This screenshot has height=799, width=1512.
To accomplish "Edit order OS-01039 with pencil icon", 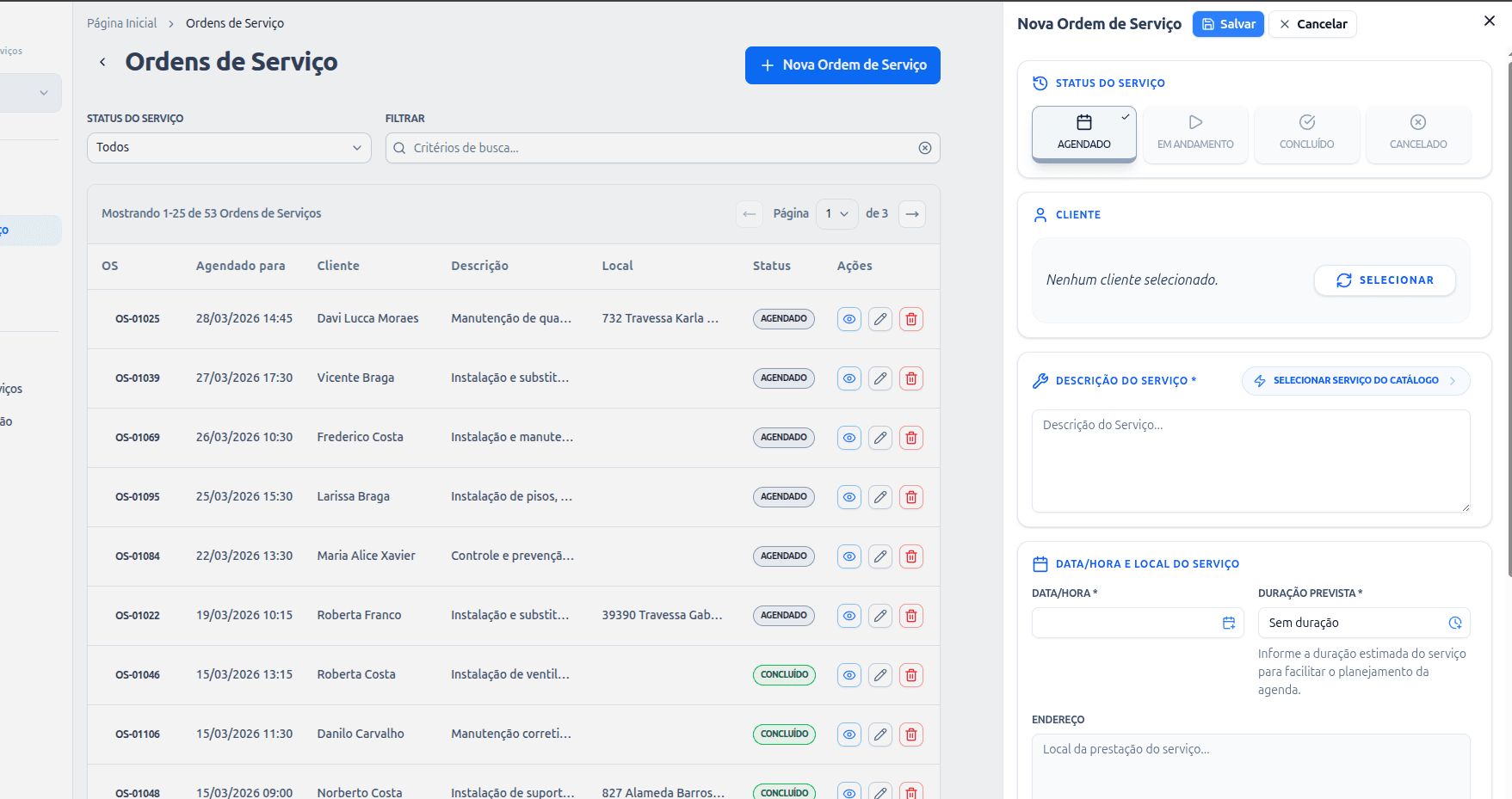I will pos(879,378).
